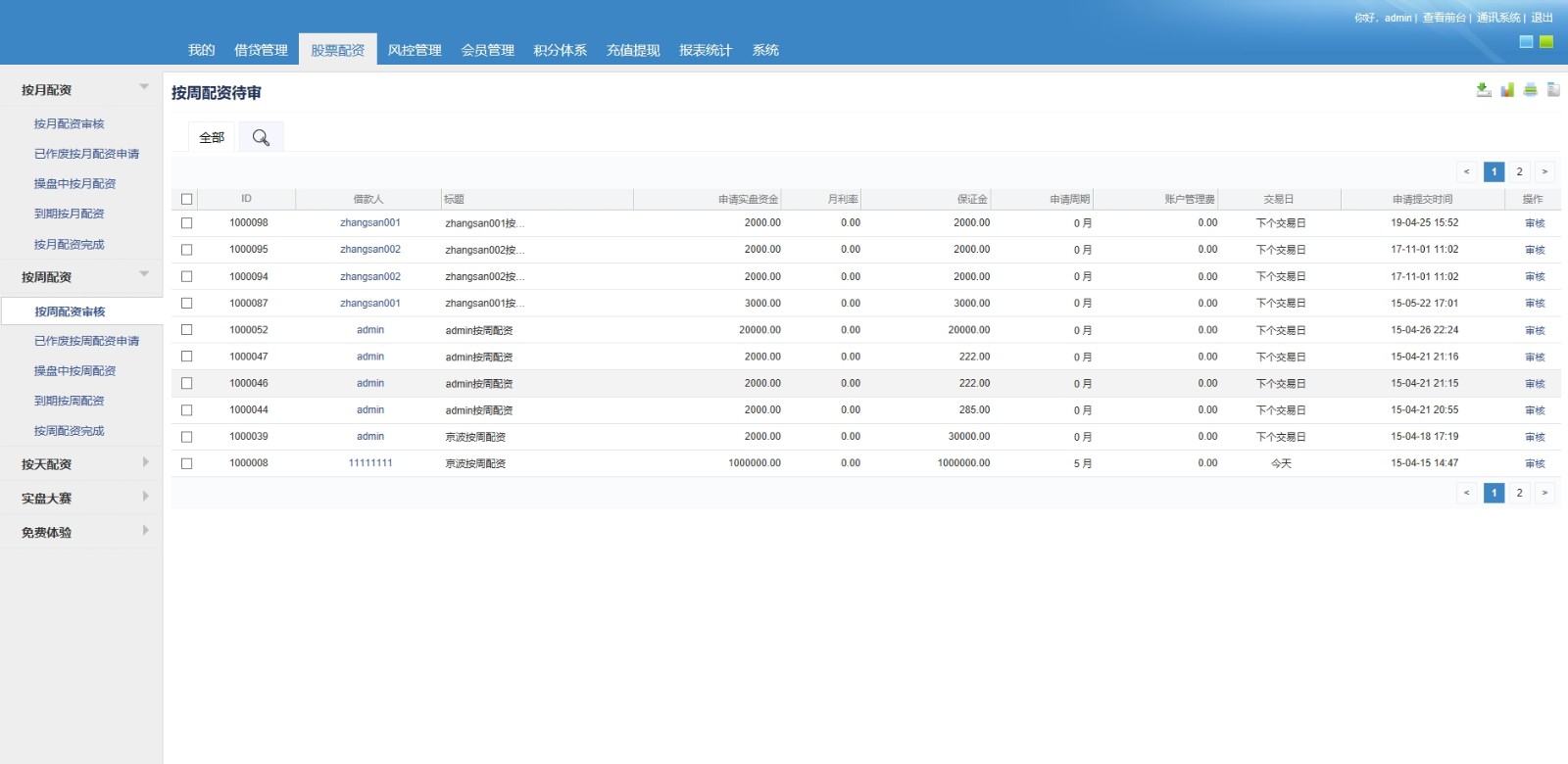Open the 充值提现 top menu
This screenshot has height=764, width=1568.
[633, 50]
